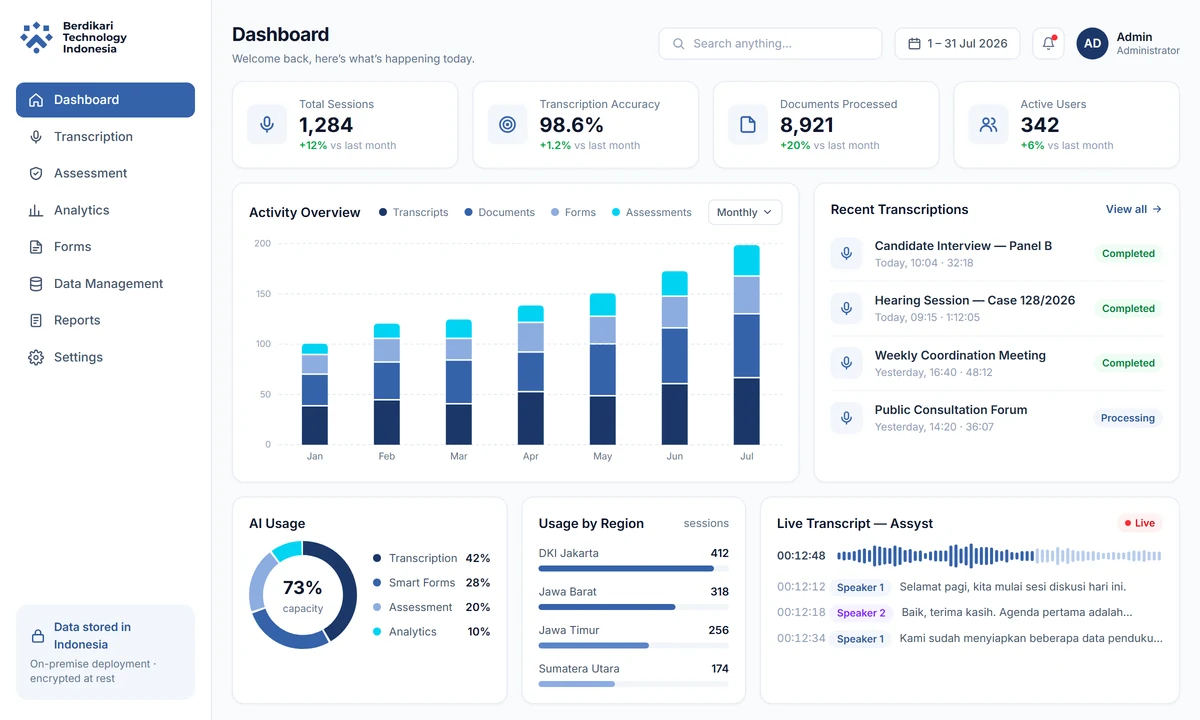Click the Assessment shield icon in sidebar
The height and width of the screenshot is (720, 1200).
[x=36, y=173]
